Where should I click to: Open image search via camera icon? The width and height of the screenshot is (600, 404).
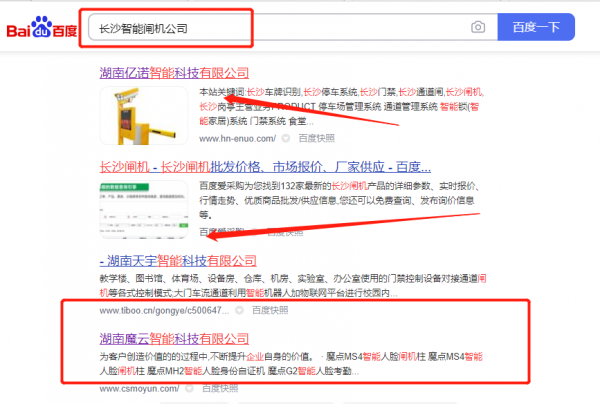479,27
